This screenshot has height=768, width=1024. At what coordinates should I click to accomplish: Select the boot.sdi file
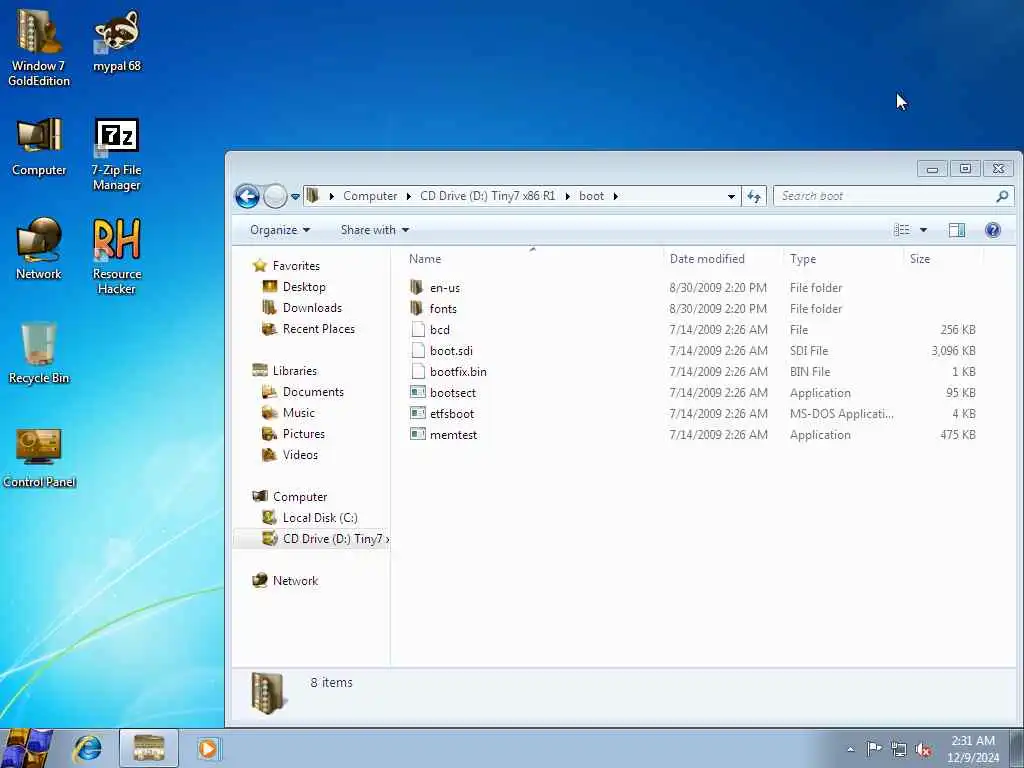(451, 351)
